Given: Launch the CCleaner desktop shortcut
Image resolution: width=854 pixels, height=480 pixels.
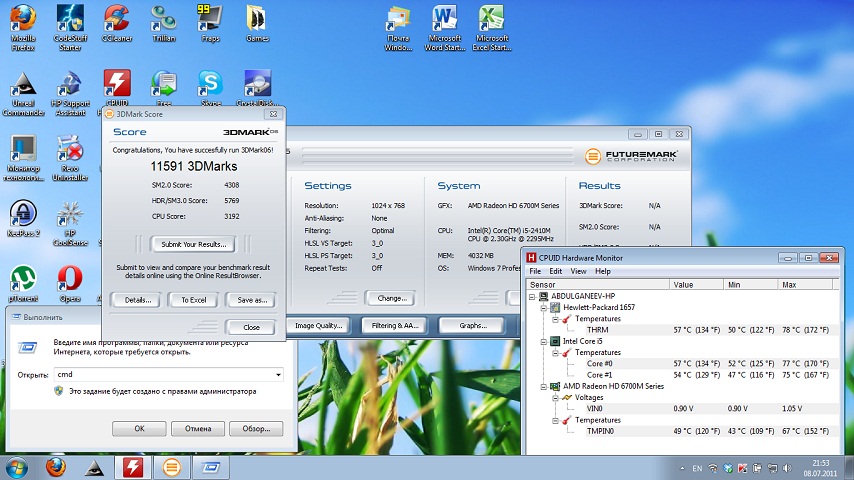Looking at the screenshot, I should pos(117,23).
